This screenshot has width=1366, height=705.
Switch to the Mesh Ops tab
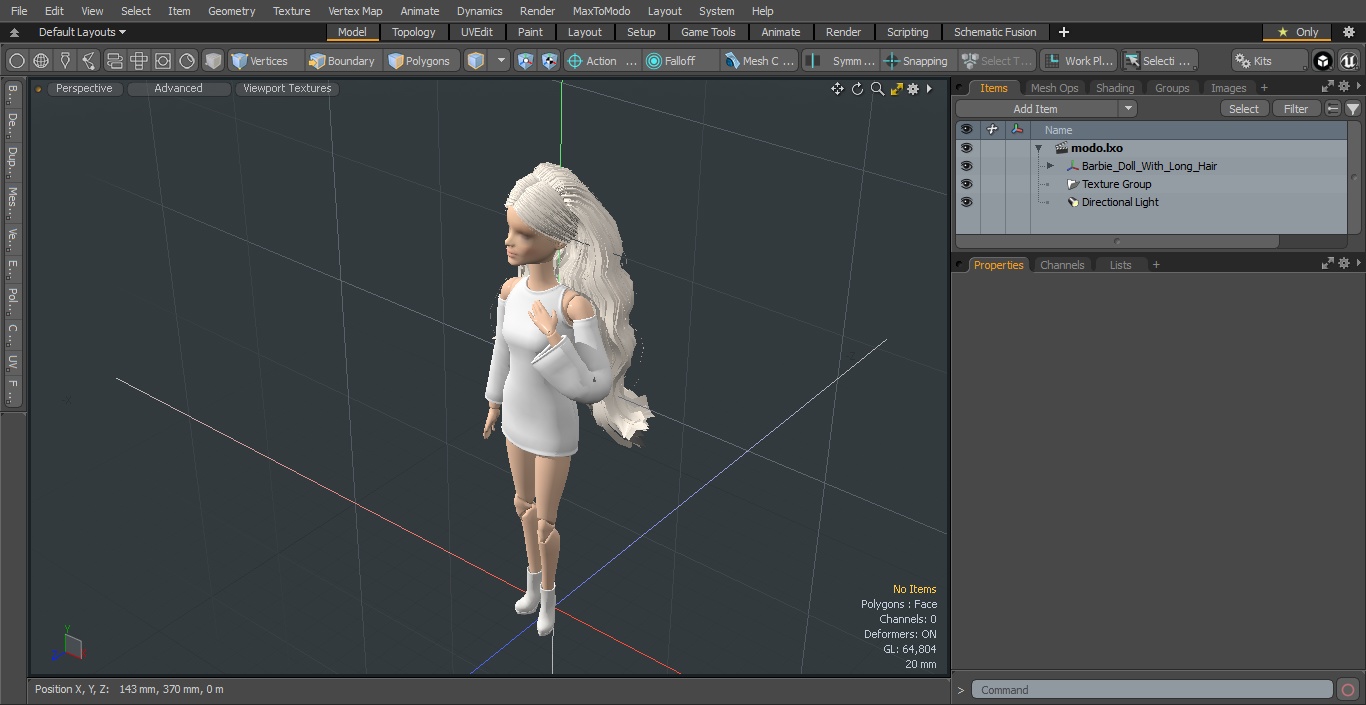1054,88
